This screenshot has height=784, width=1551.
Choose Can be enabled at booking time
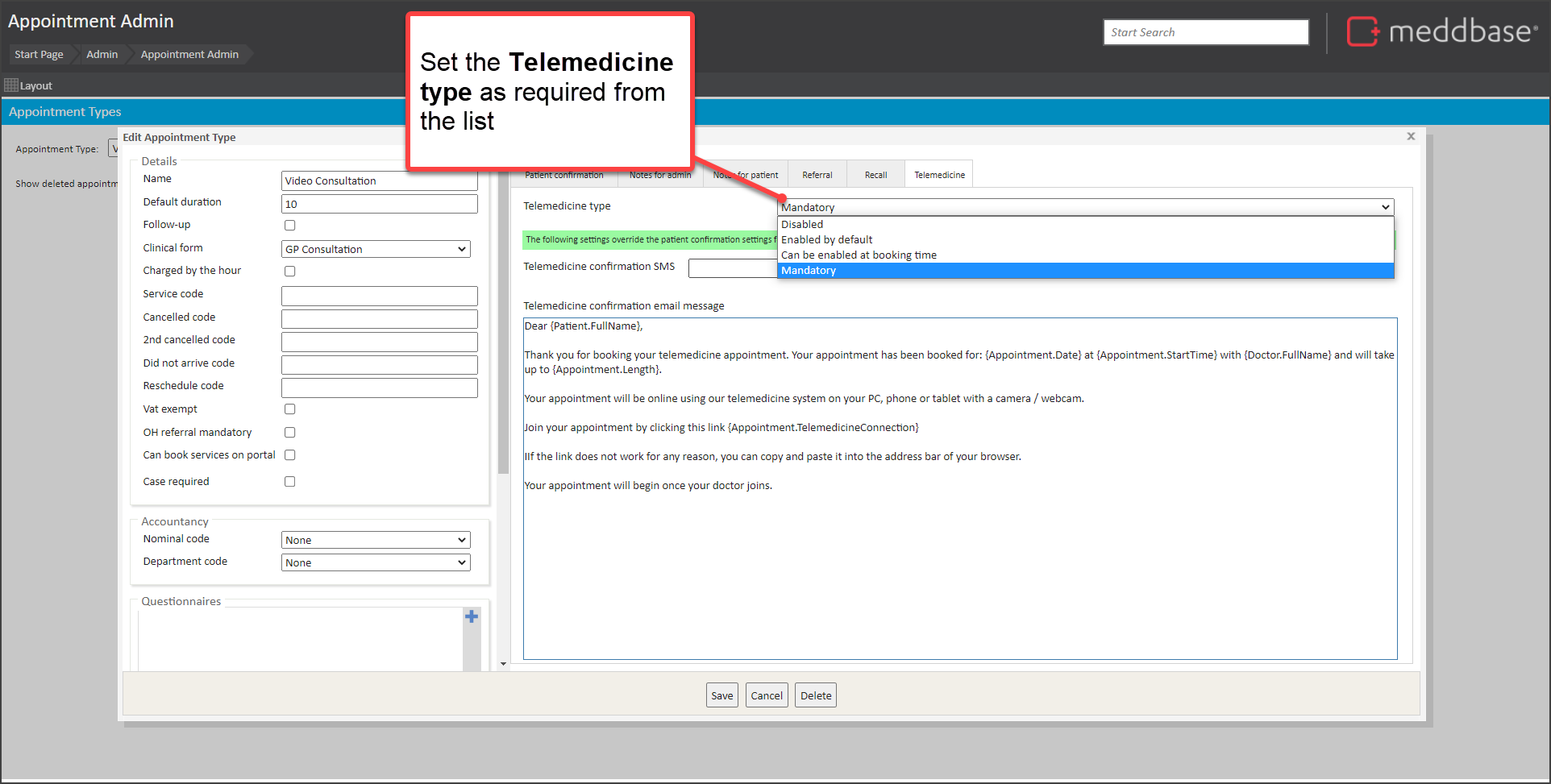coord(859,255)
